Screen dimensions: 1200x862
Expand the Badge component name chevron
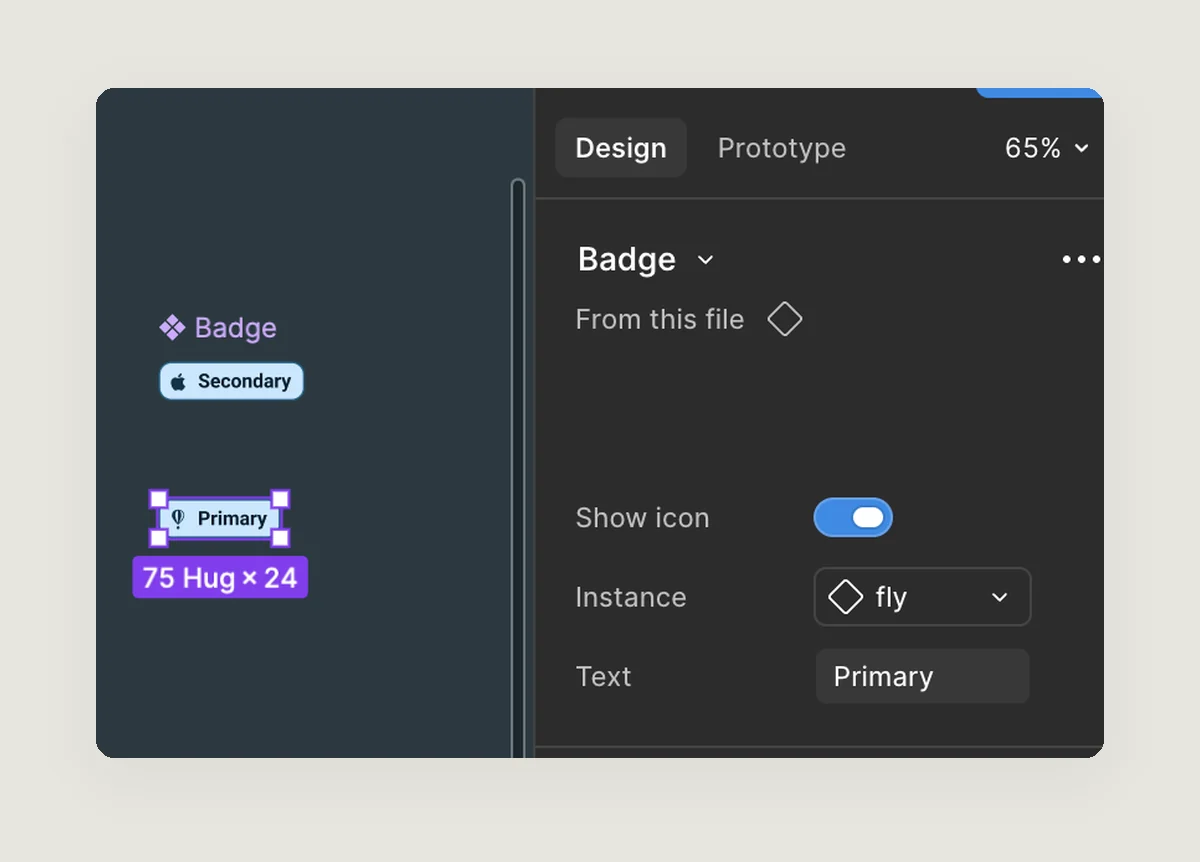705,260
